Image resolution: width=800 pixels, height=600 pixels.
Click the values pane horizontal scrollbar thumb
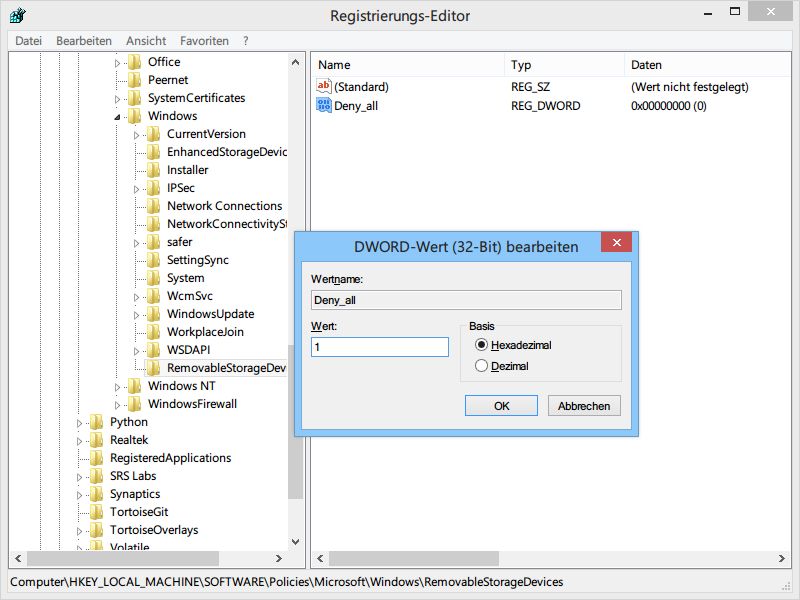(413, 558)
